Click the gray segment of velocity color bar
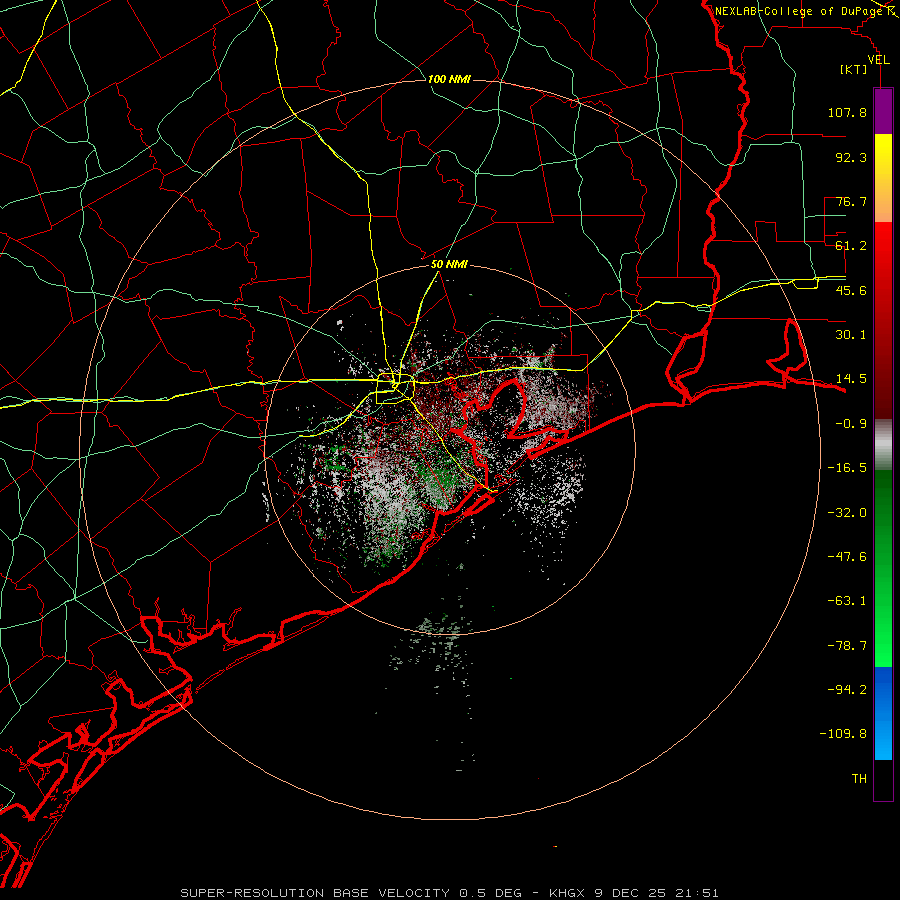Screen dimensions: 900x900 pyautogui.click(x=883, y=445)
